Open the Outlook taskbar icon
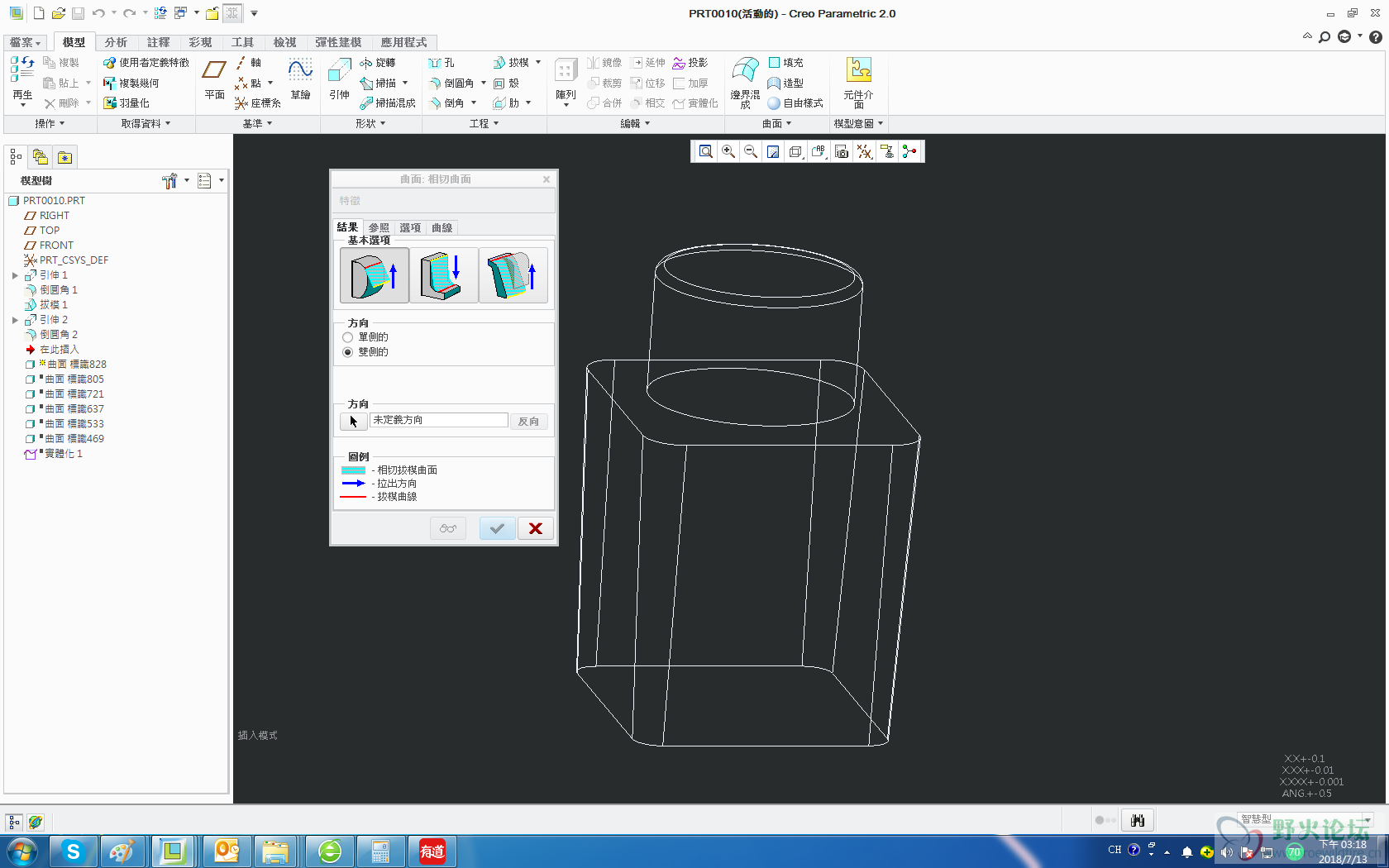 tap(226, 851)
